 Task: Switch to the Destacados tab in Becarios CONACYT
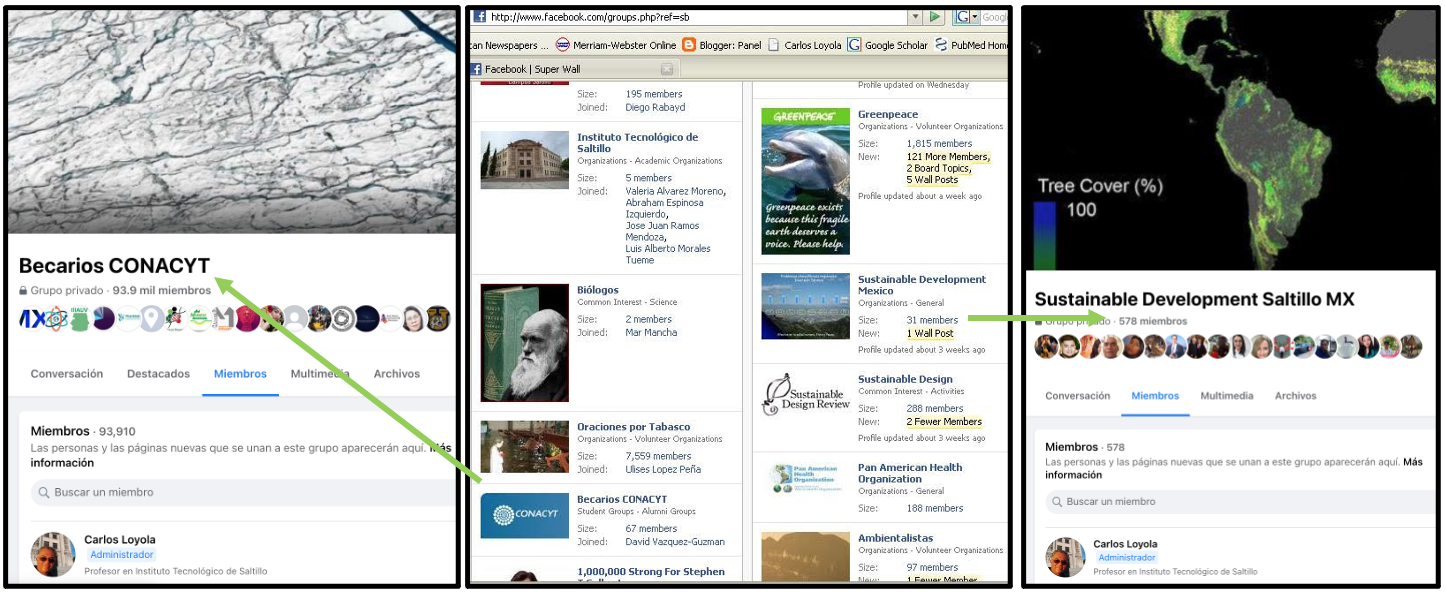click(x=158, y=374)
